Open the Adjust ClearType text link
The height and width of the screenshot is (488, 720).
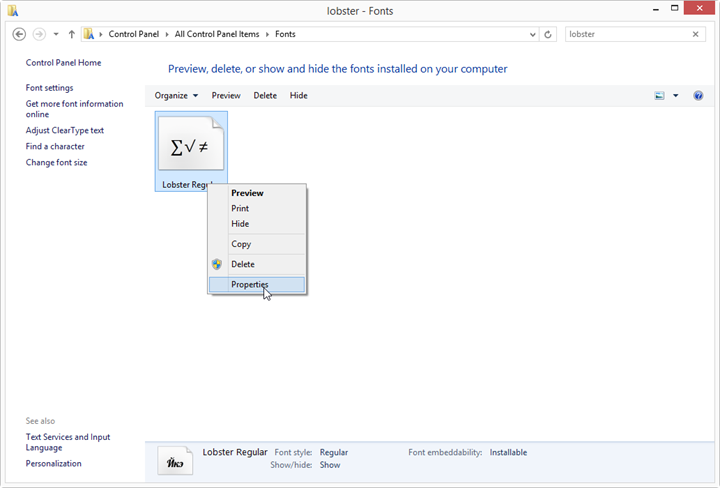coord(65,131)
